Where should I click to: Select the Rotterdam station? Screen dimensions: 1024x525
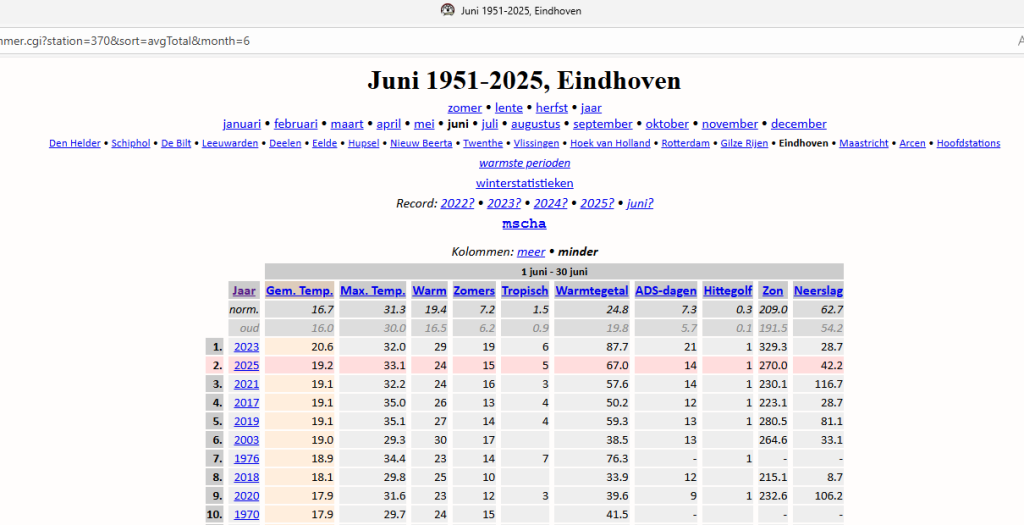tap(685, 143)
